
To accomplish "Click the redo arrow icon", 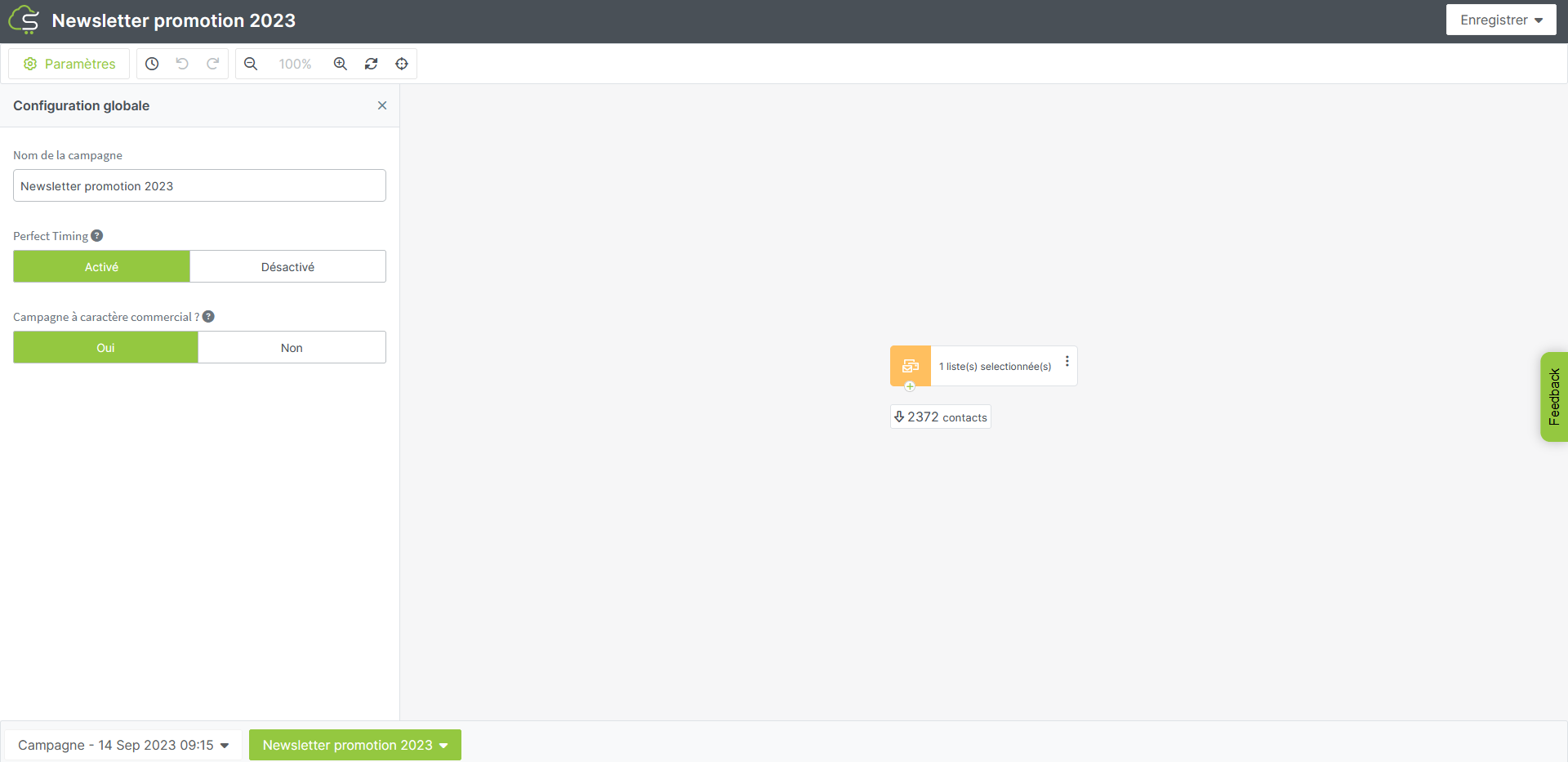I will (212, 64).
